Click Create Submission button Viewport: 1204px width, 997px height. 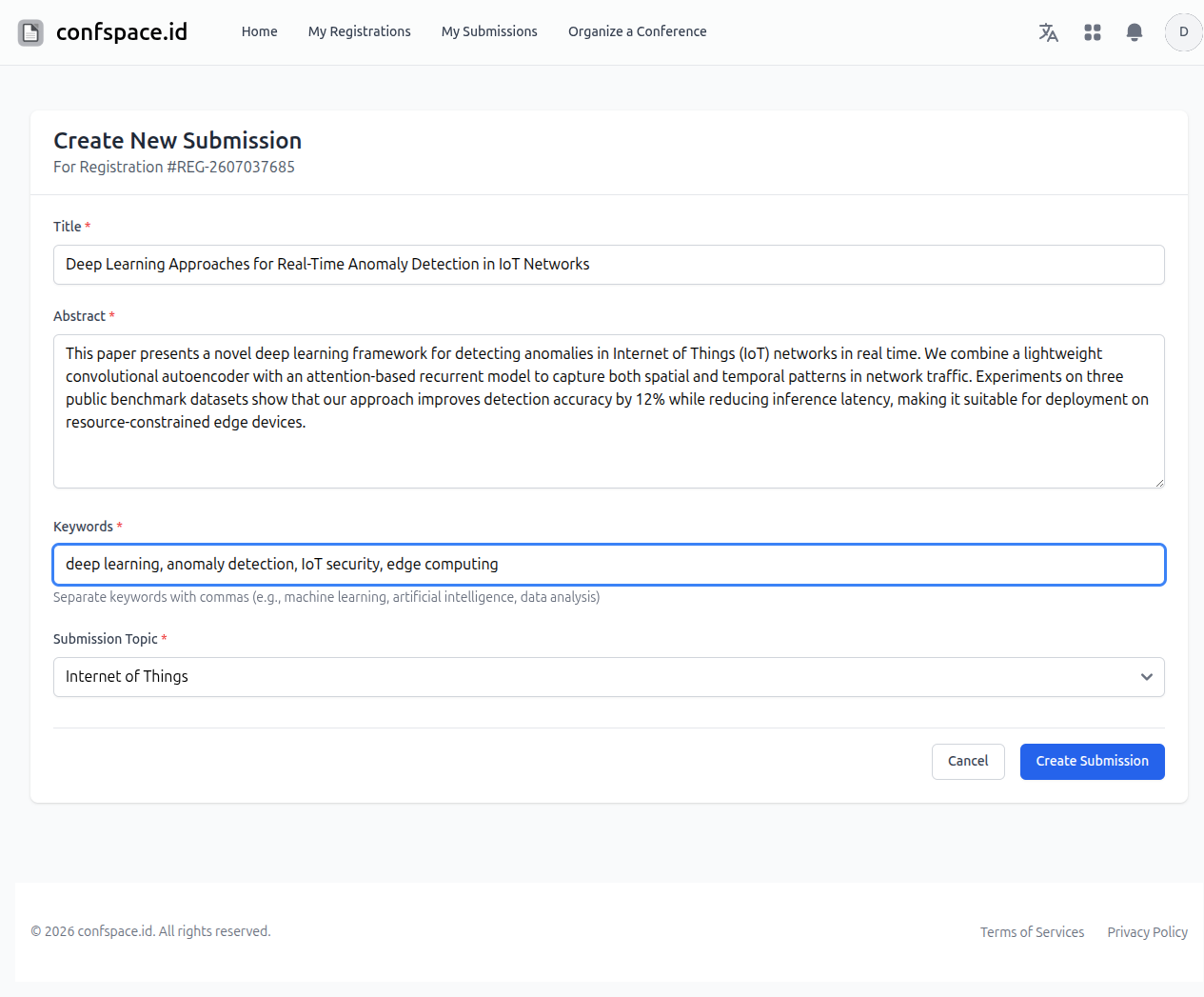tap(1093, 762)
